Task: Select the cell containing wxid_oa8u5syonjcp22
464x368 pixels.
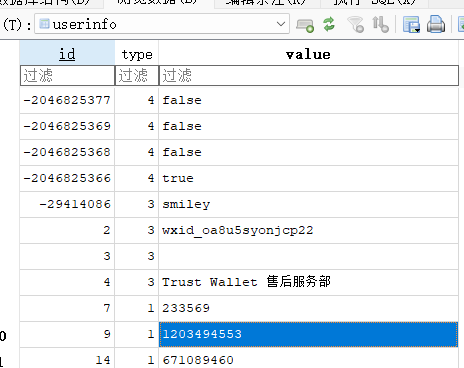Action: click(x=308, y=230)
